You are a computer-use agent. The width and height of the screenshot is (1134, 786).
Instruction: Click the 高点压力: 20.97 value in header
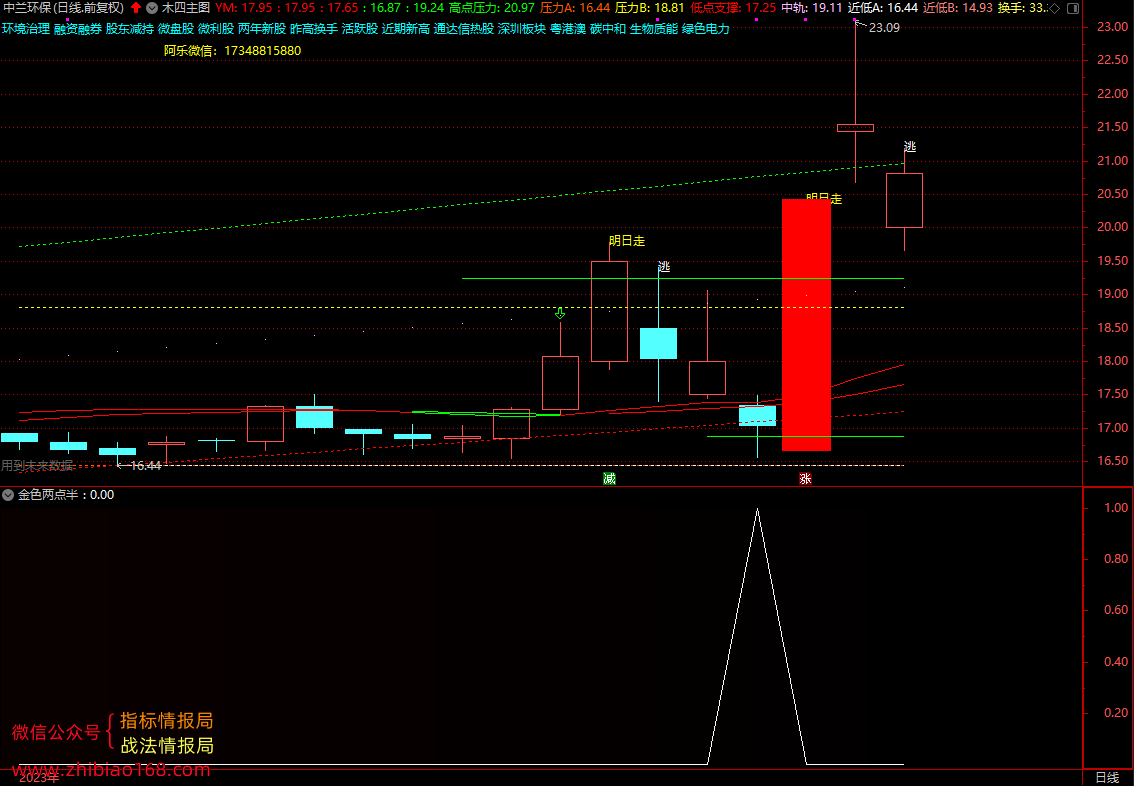491,8
